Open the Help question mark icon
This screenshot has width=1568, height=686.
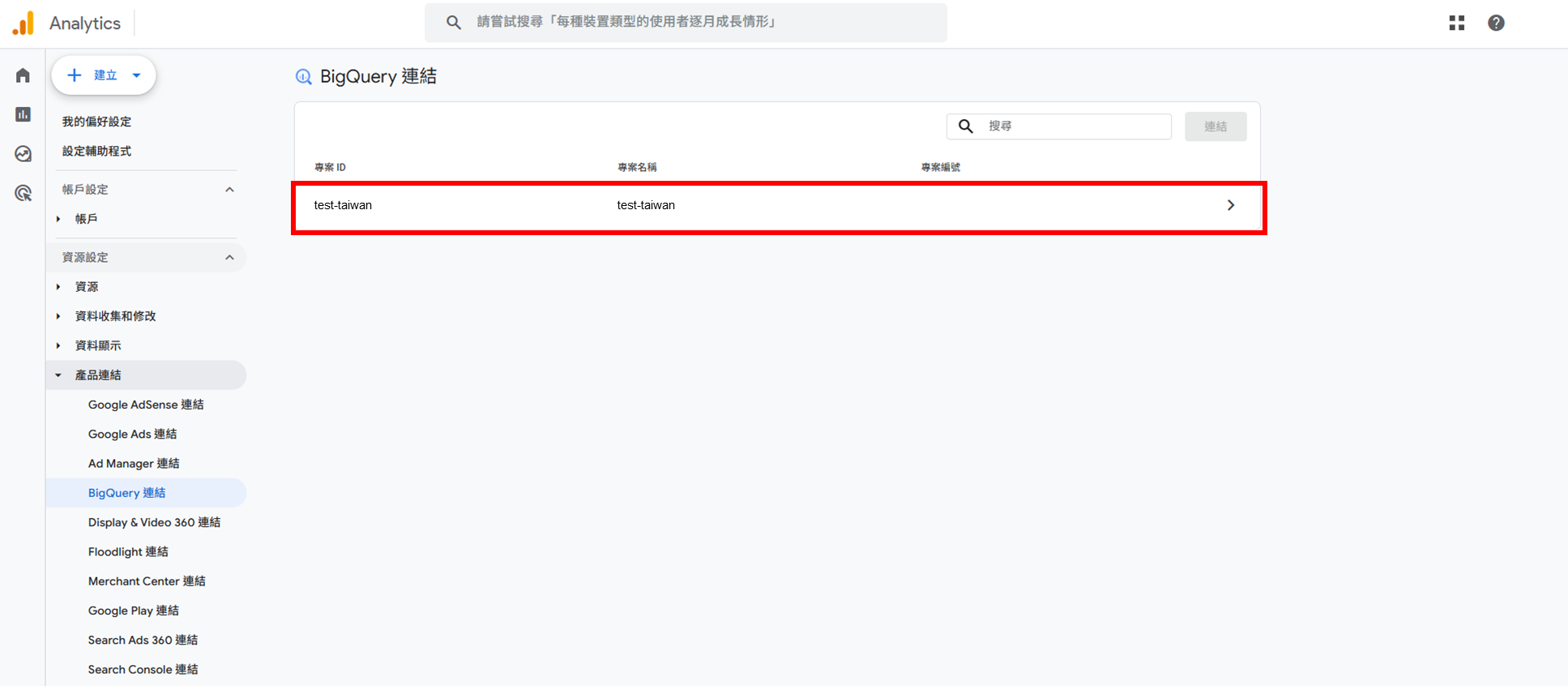1496,23
